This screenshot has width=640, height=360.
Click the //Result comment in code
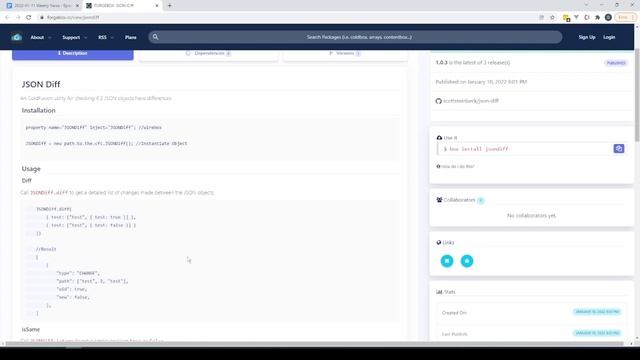46,249
